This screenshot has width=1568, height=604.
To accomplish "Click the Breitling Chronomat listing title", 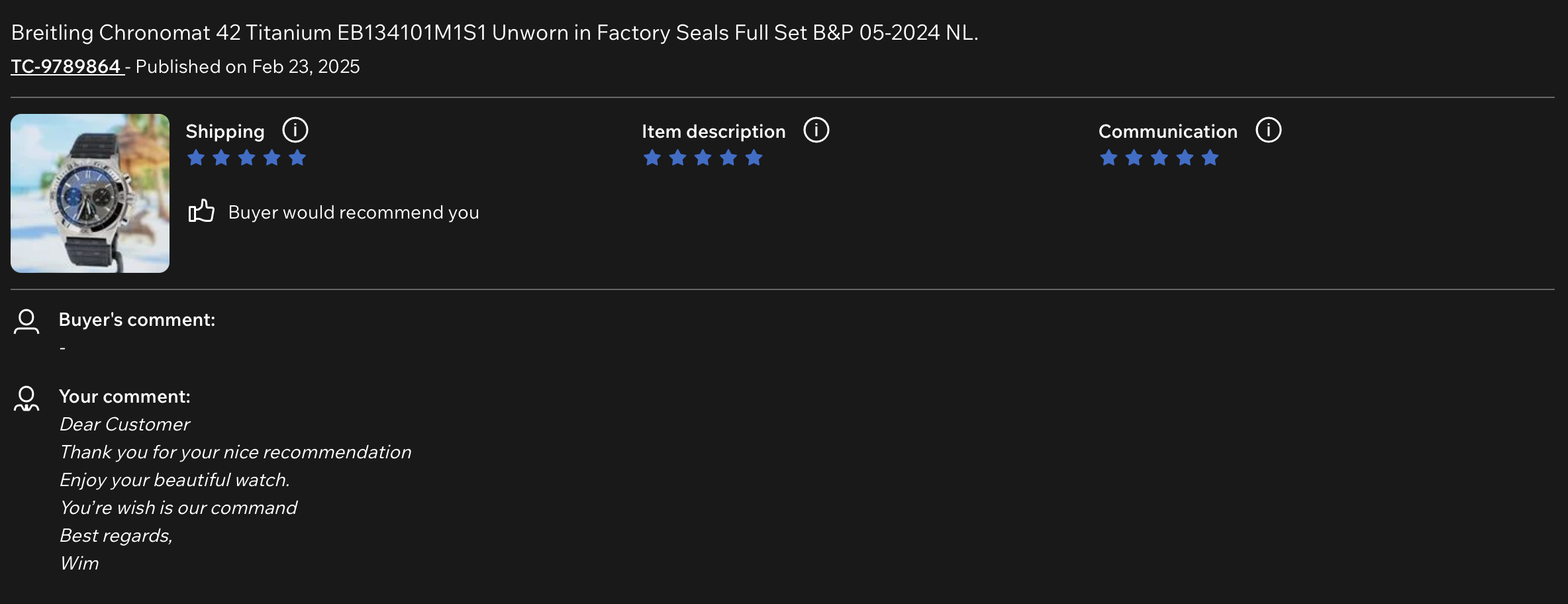I will (494, 32).
